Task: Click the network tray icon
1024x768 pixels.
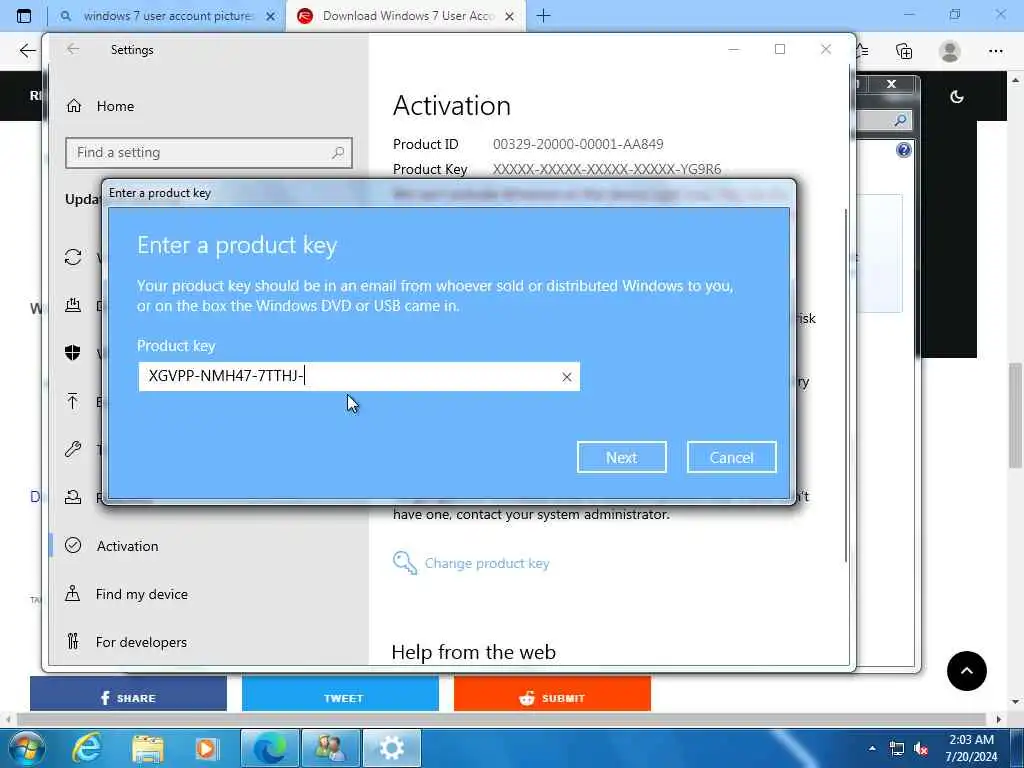Action: coord(897,749)
